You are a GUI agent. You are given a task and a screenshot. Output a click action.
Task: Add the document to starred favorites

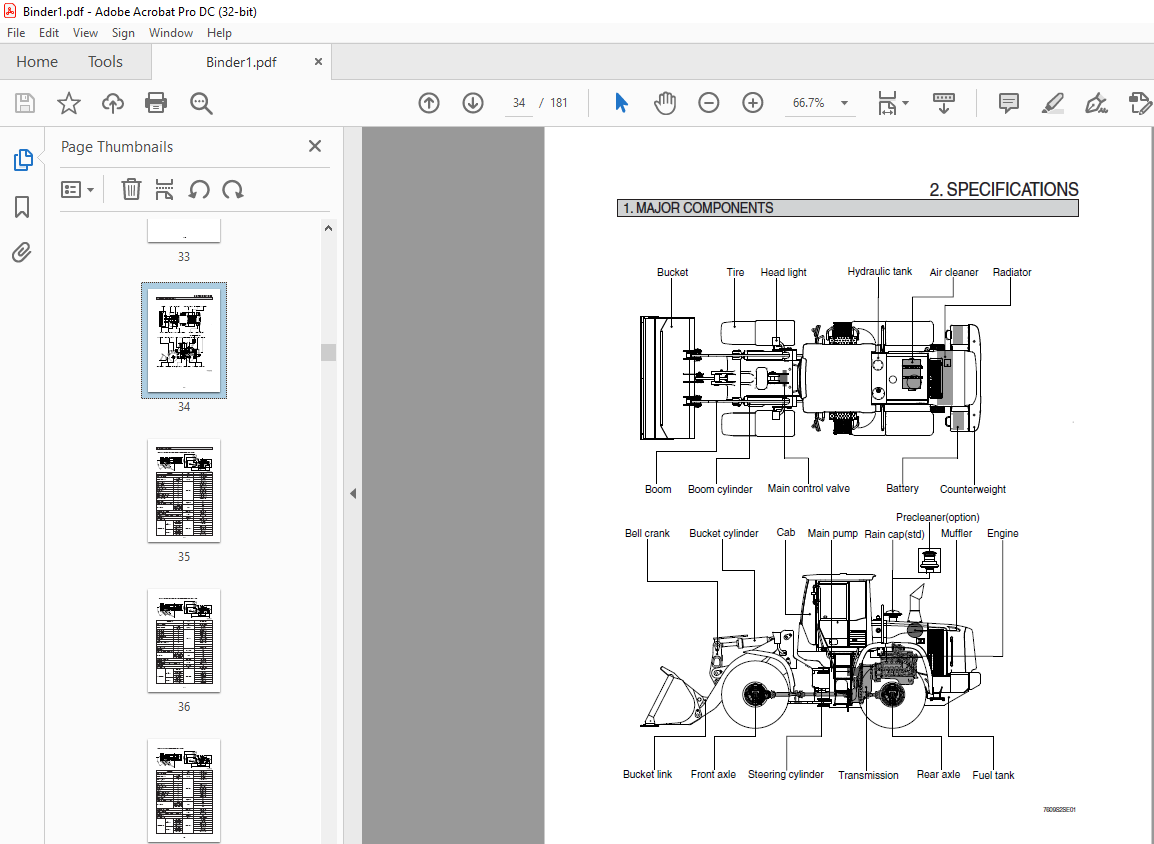[68, 103]
